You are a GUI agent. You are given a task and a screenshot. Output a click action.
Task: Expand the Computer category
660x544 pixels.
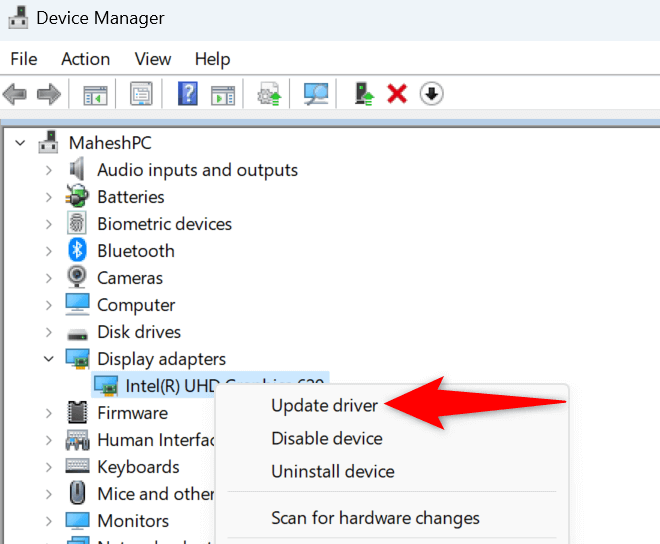tap(49, 305)
